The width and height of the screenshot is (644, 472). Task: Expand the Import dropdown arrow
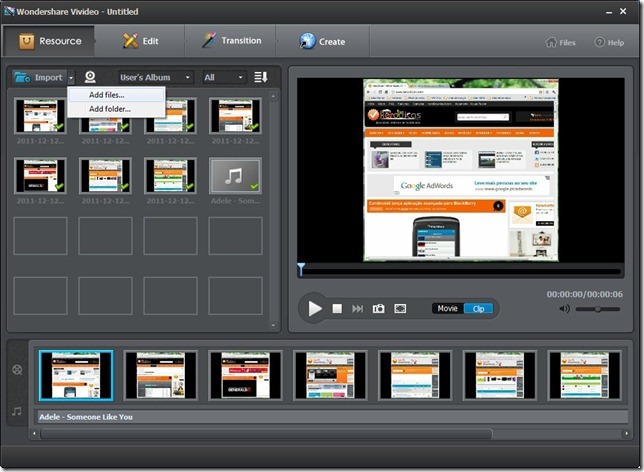coord(71,78)
